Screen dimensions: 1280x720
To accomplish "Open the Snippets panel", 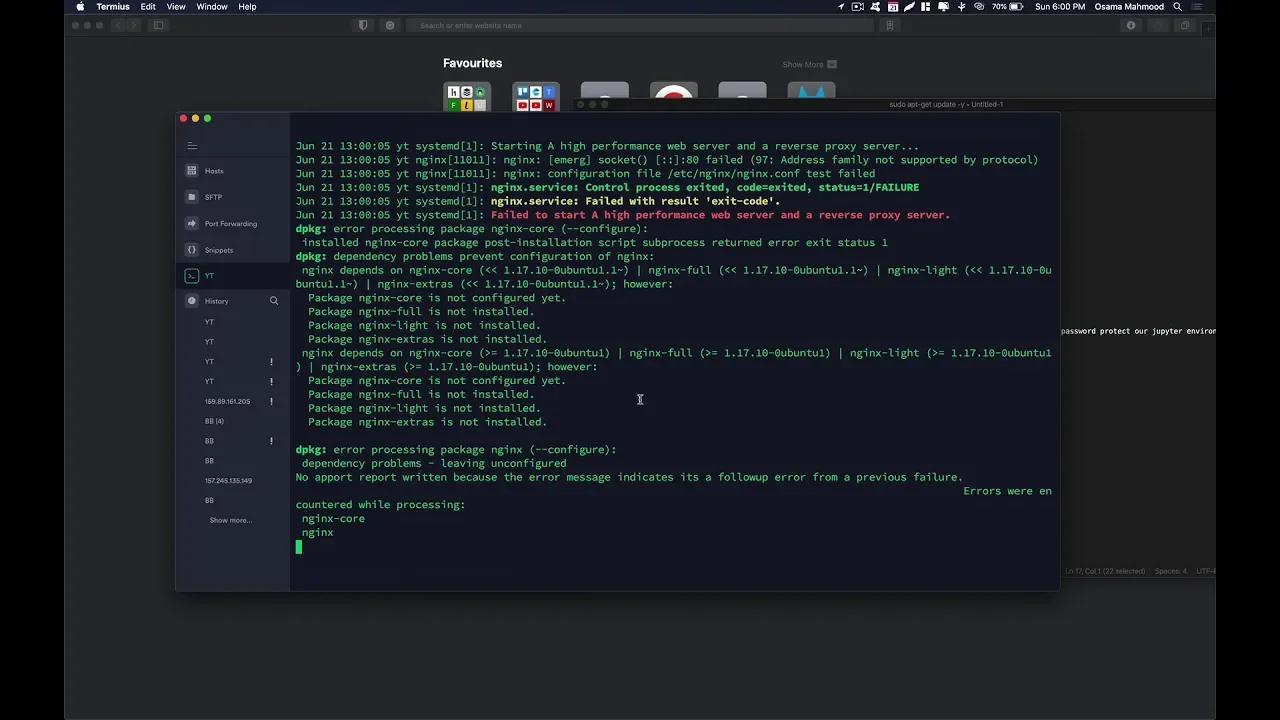I will pos(218,250).
